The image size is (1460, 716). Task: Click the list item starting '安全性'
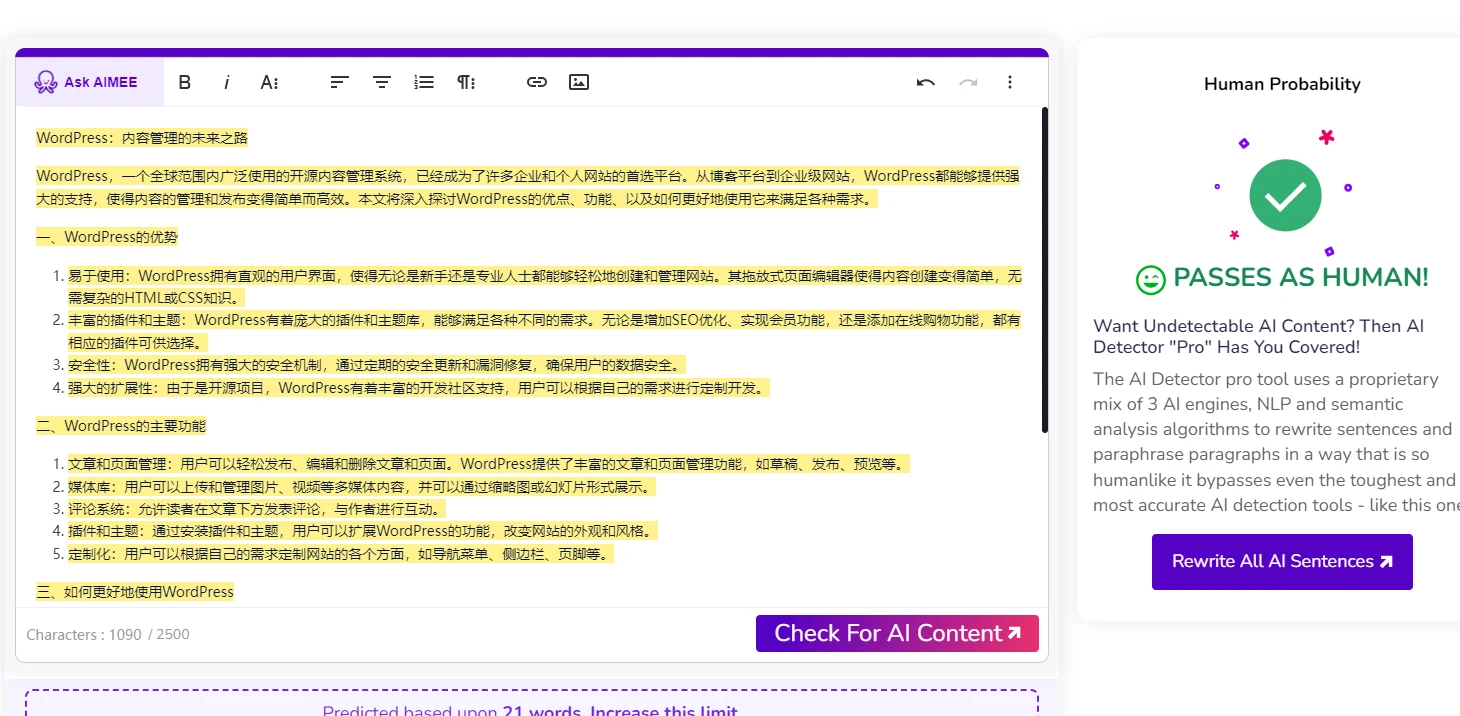point(379,365)
